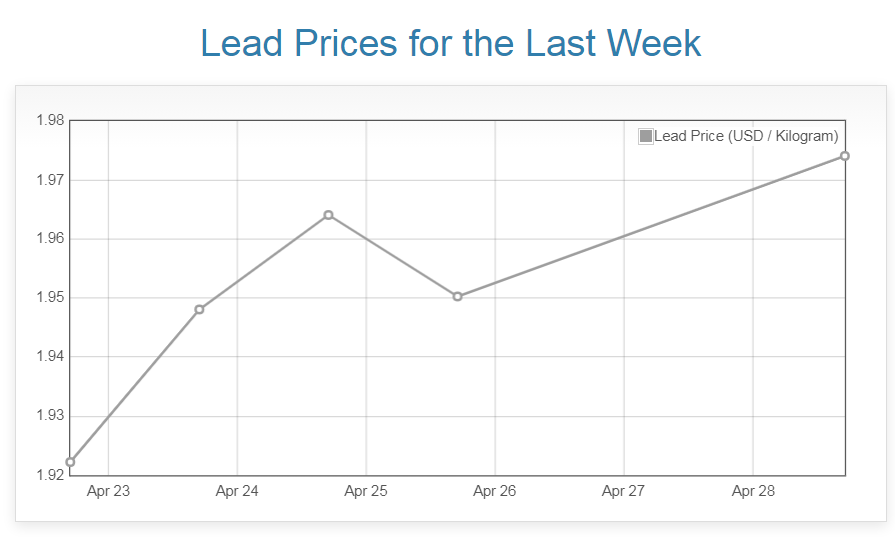Click the Apr 26 x-axis label
This screenshot has width=895, height=537.
(x=495, y=491)
